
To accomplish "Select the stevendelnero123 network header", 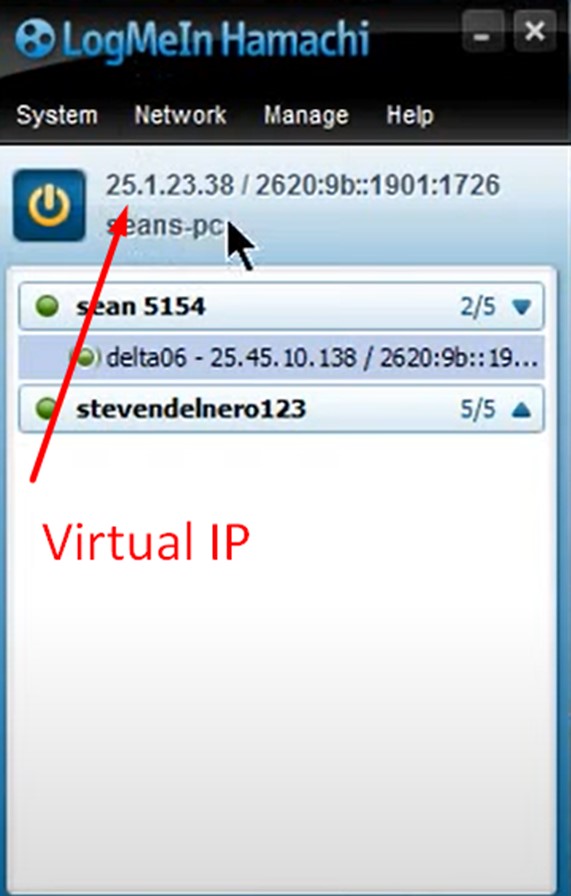I will tap(281, 409).
